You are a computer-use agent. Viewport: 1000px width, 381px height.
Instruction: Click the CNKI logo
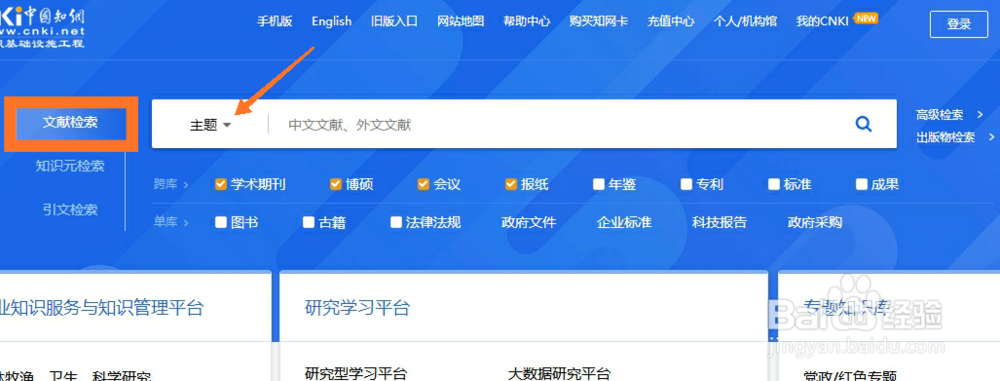pos(42,26)
